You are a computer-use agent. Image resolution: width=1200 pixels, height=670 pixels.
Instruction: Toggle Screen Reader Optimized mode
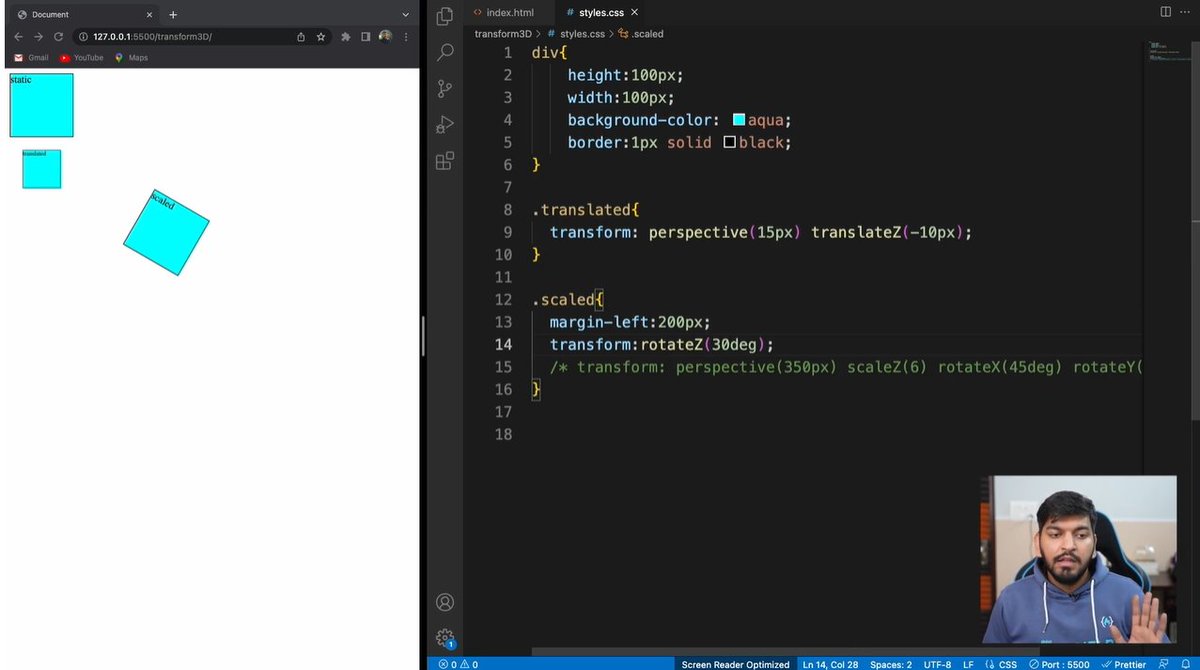pos(735,663)
